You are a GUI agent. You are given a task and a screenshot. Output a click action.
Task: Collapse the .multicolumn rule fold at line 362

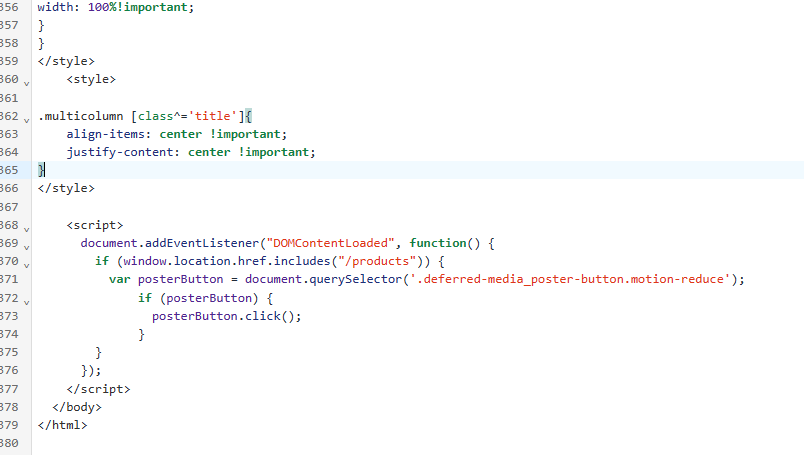(x=27, y=120)
